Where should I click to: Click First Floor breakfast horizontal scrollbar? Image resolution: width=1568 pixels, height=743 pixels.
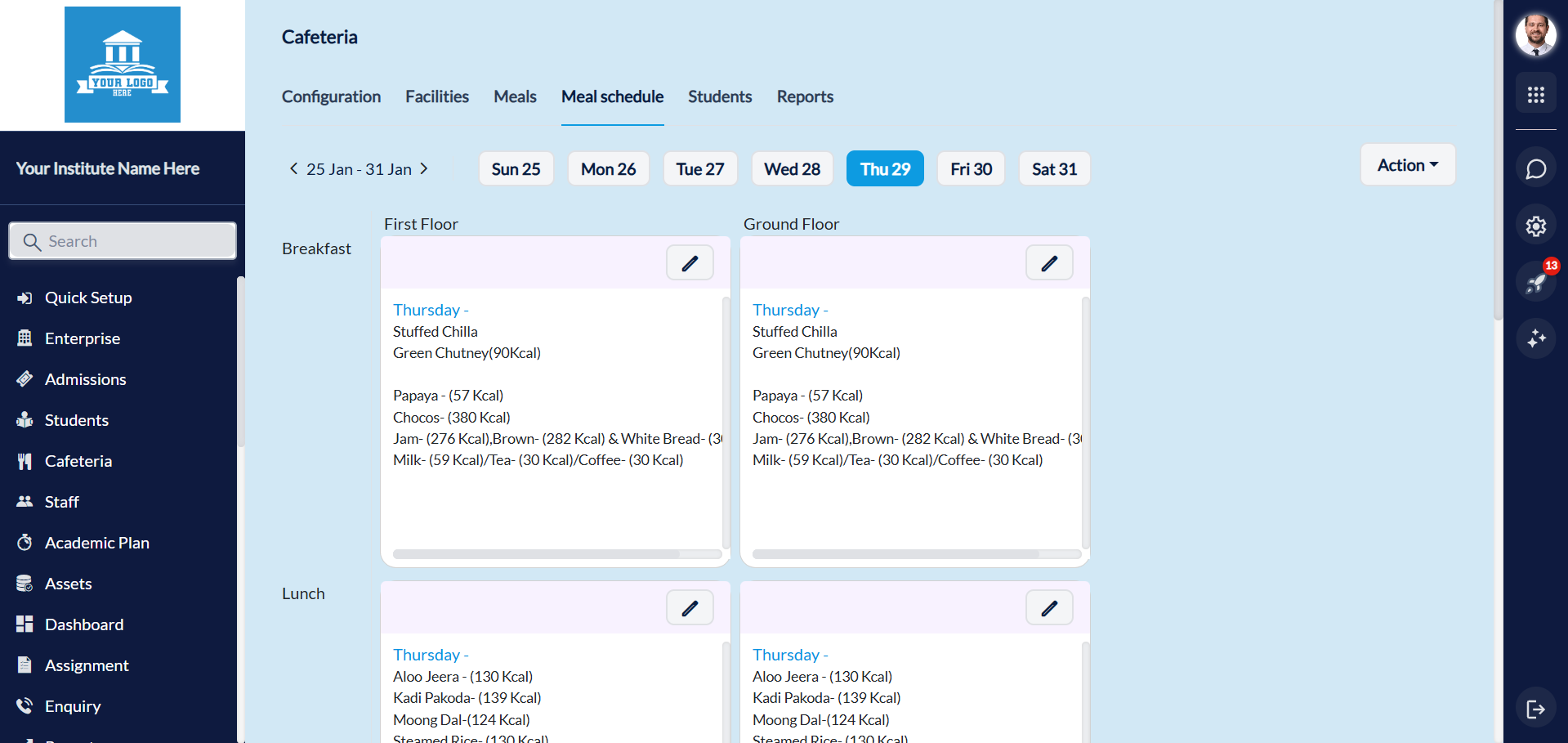[x=536, y=554]
